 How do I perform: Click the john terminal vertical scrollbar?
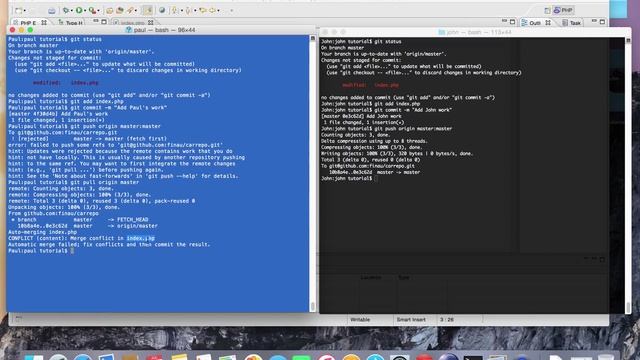coord(628,176)
